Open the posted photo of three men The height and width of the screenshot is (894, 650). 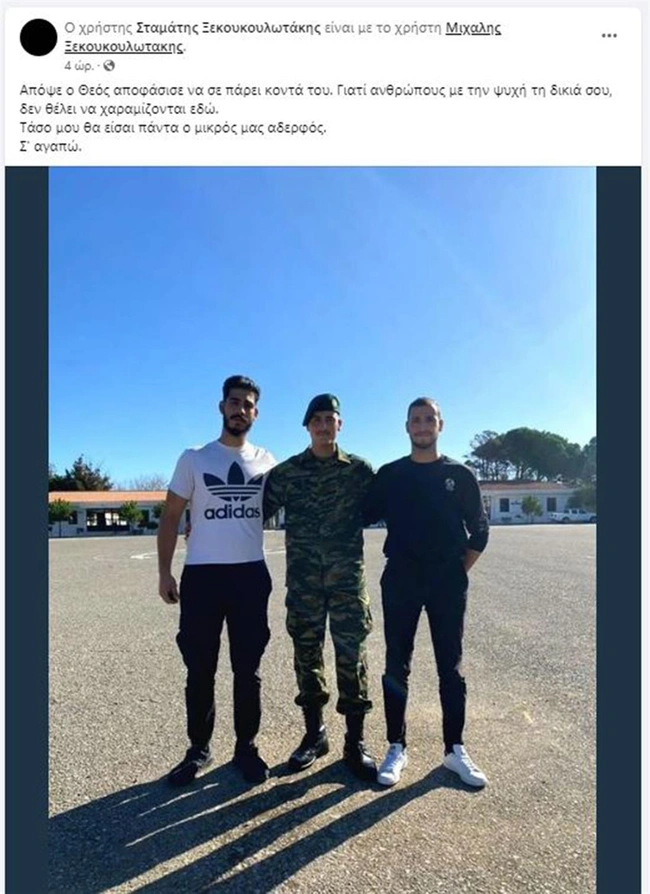click(323, 530)
